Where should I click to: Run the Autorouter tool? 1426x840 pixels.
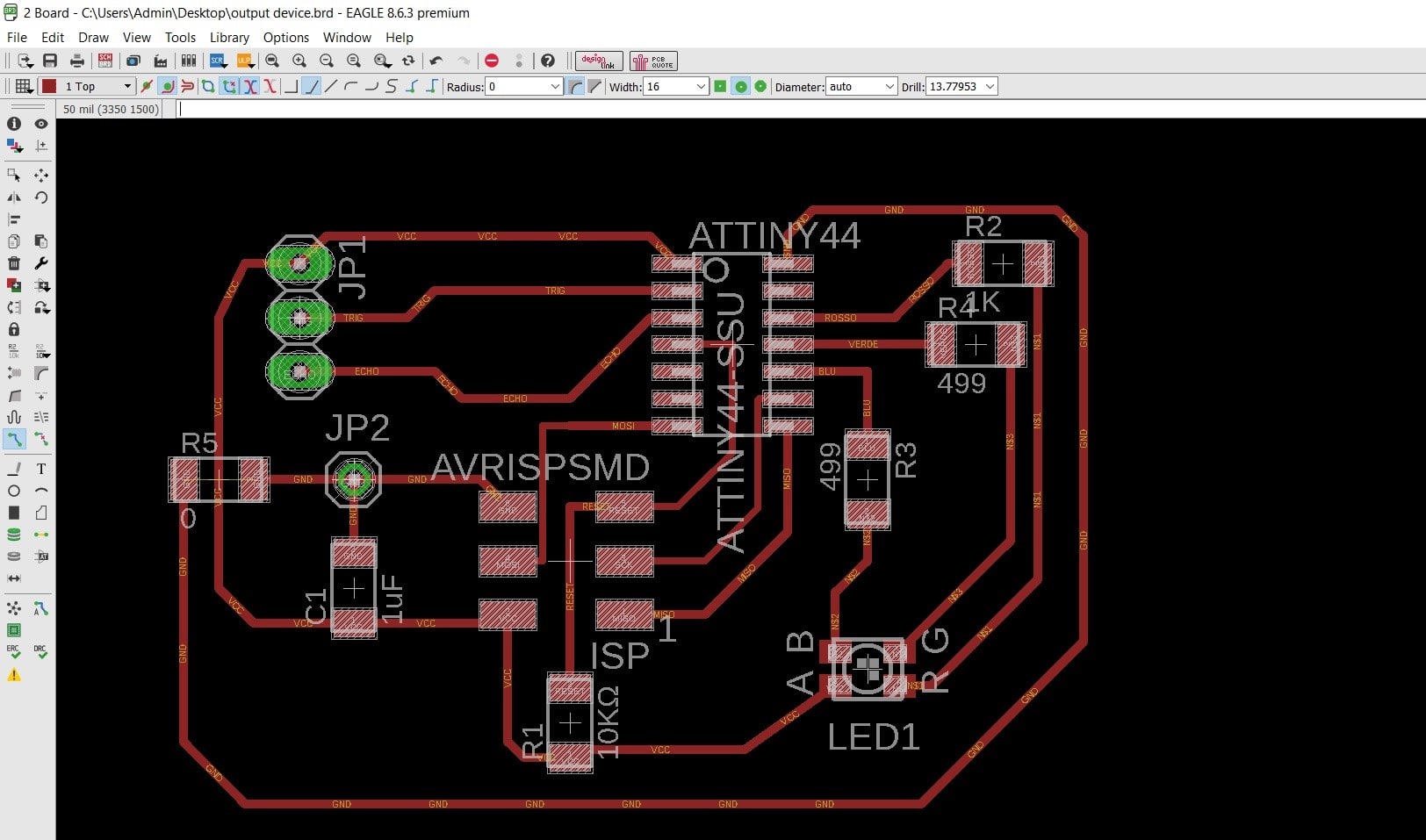[41, 608]
